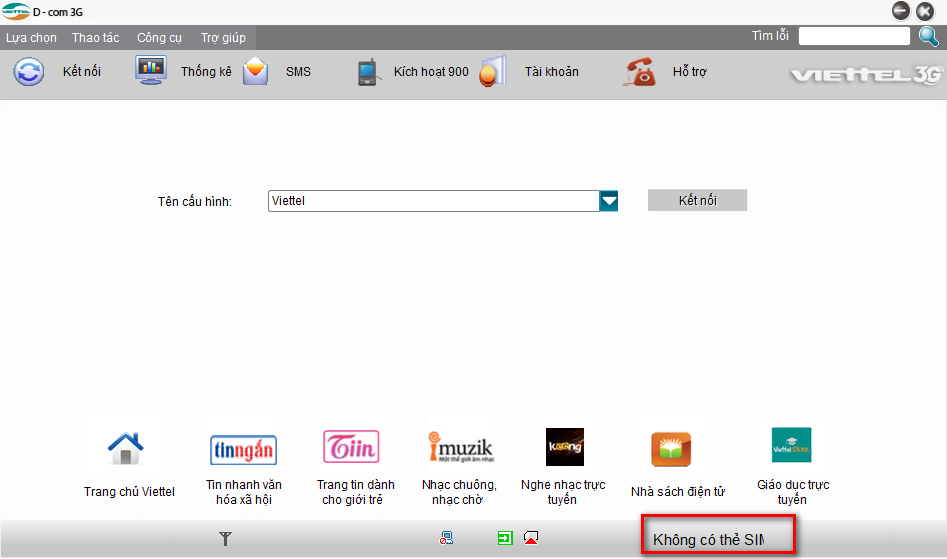Click the Viettel 3G logo
The height and width of the screenshot is (559, 947).
pos(866,75)
